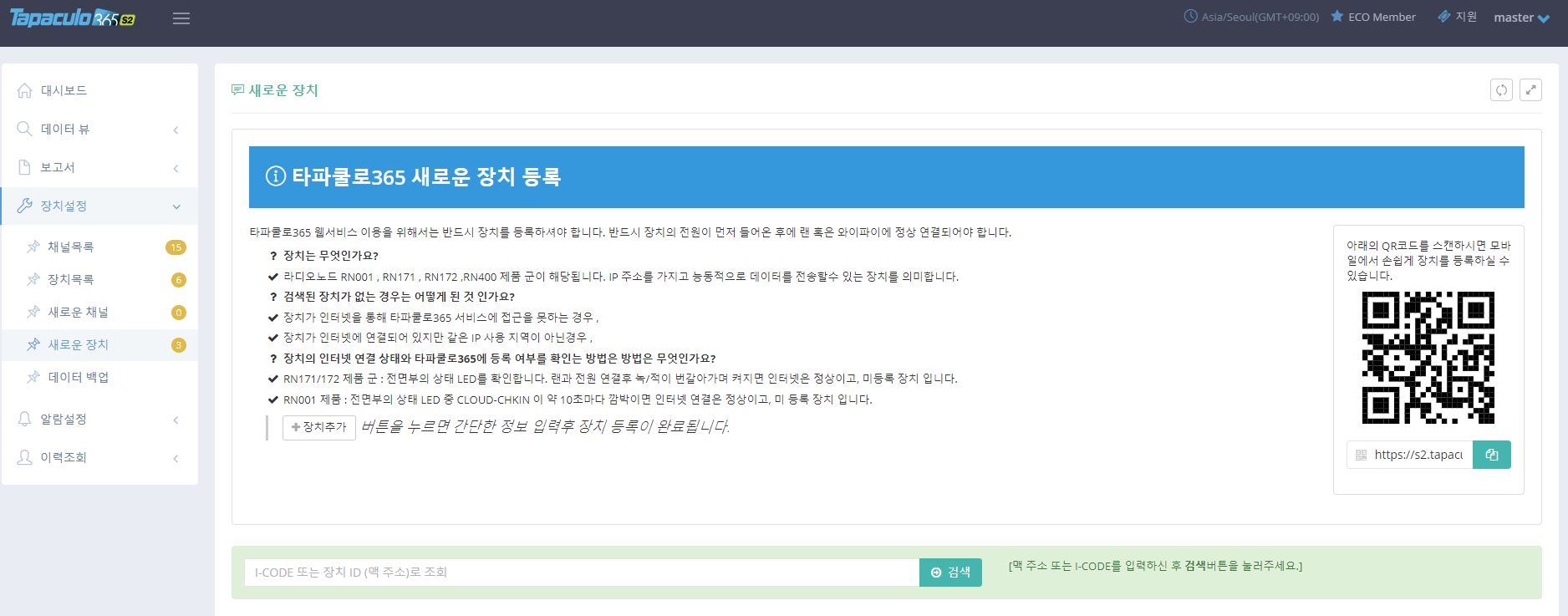Focus the I-CODE or device ID search field
The width and height of the screenshot is (1568, 616).
pos(582,573)
